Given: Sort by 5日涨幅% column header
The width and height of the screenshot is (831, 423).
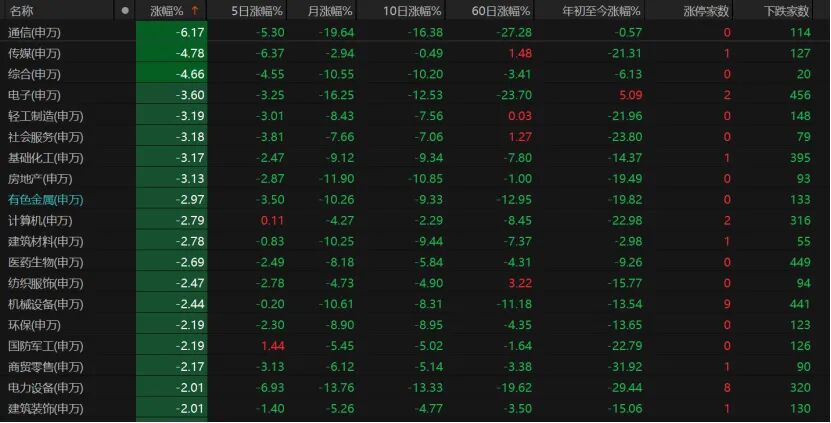Looking at the screenshot, I should (257, 11).
